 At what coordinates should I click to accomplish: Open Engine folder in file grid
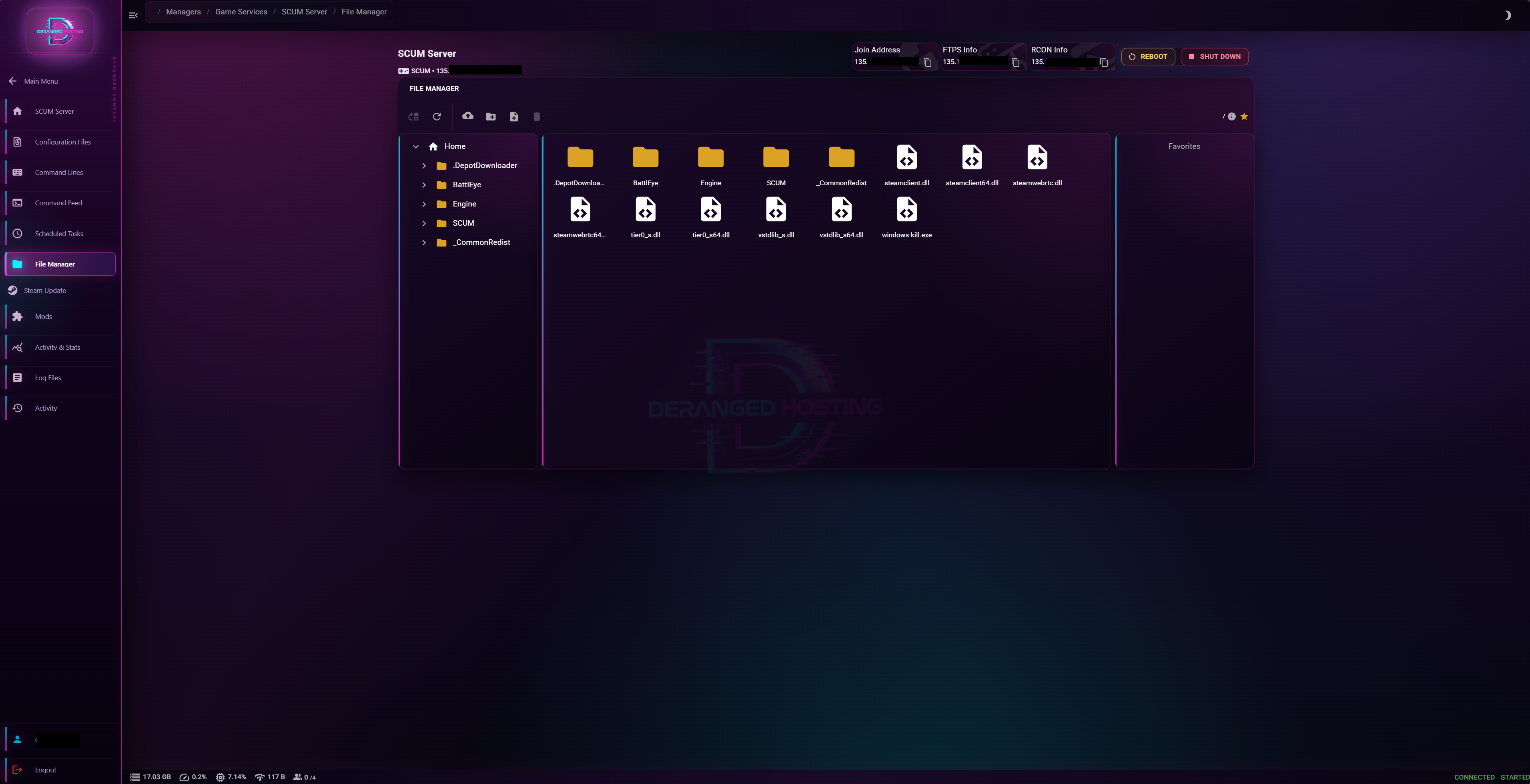[710, 164]
